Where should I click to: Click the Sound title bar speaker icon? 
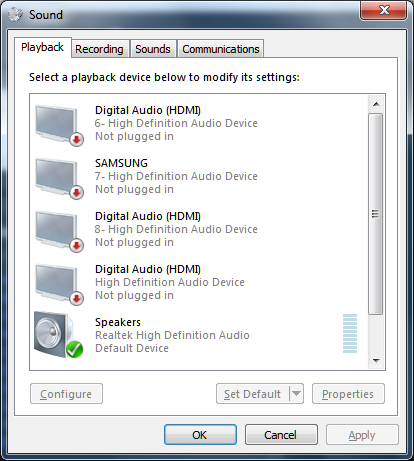coord(15,14)
